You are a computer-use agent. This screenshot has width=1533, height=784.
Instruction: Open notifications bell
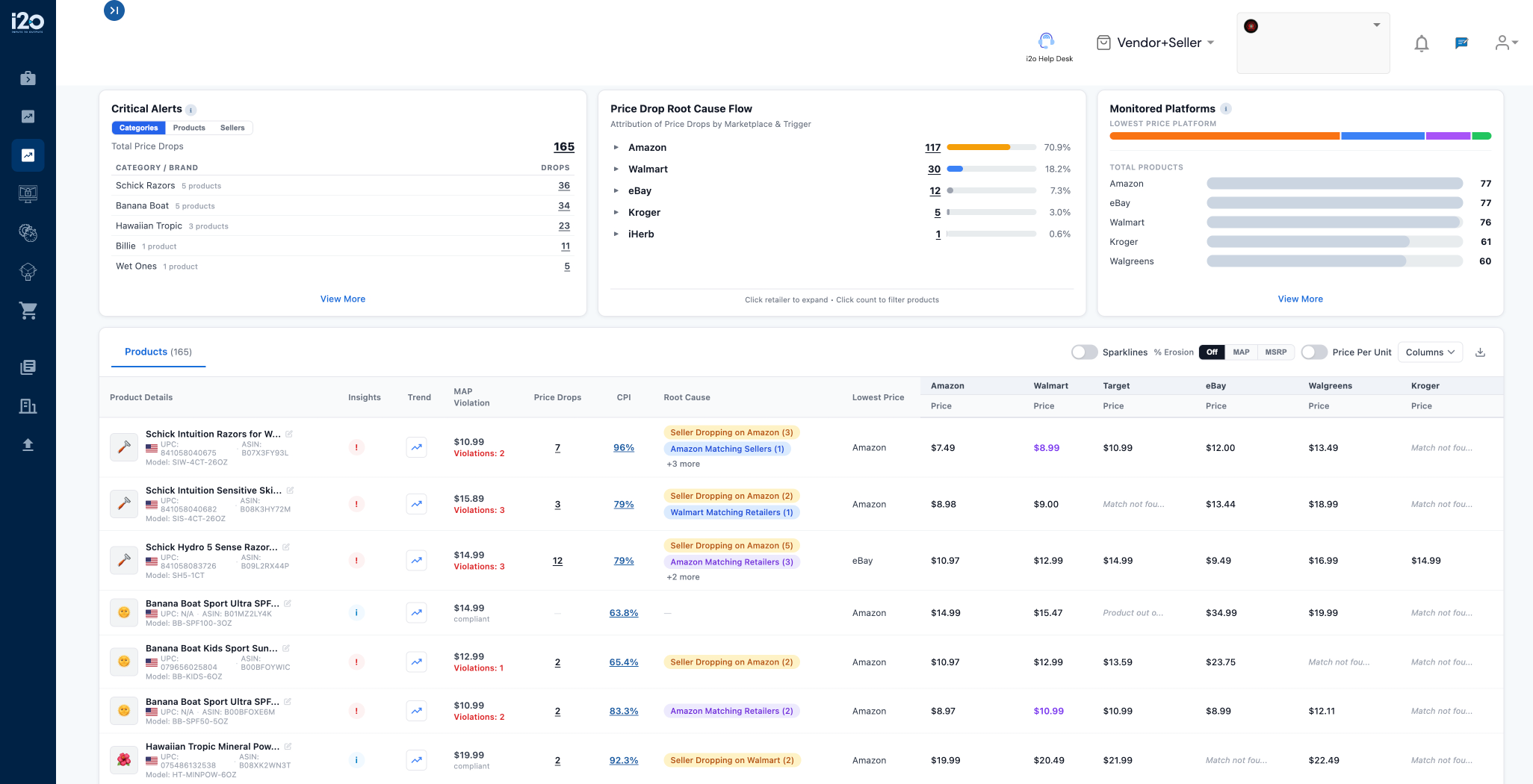1421,43
